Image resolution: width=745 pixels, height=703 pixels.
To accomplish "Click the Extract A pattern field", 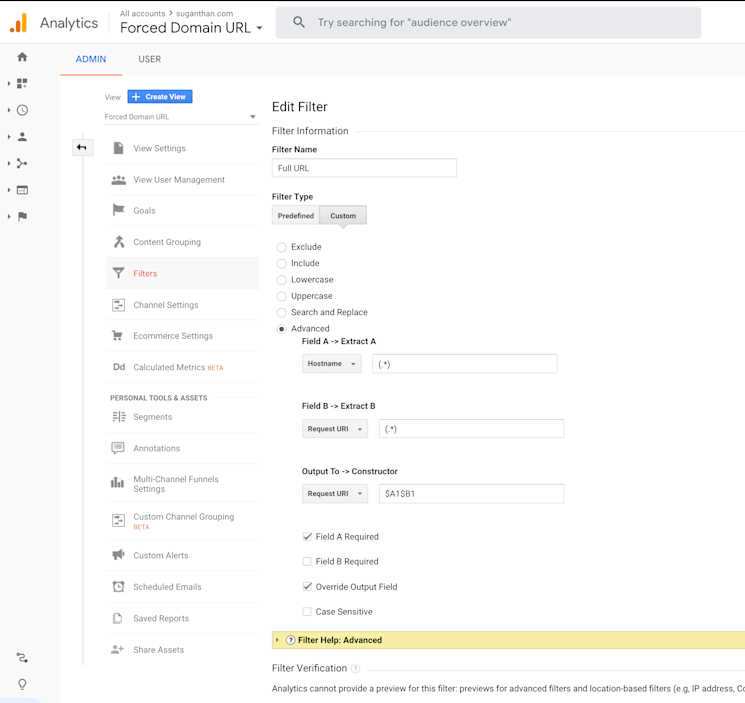I will (x=465, y=364).
